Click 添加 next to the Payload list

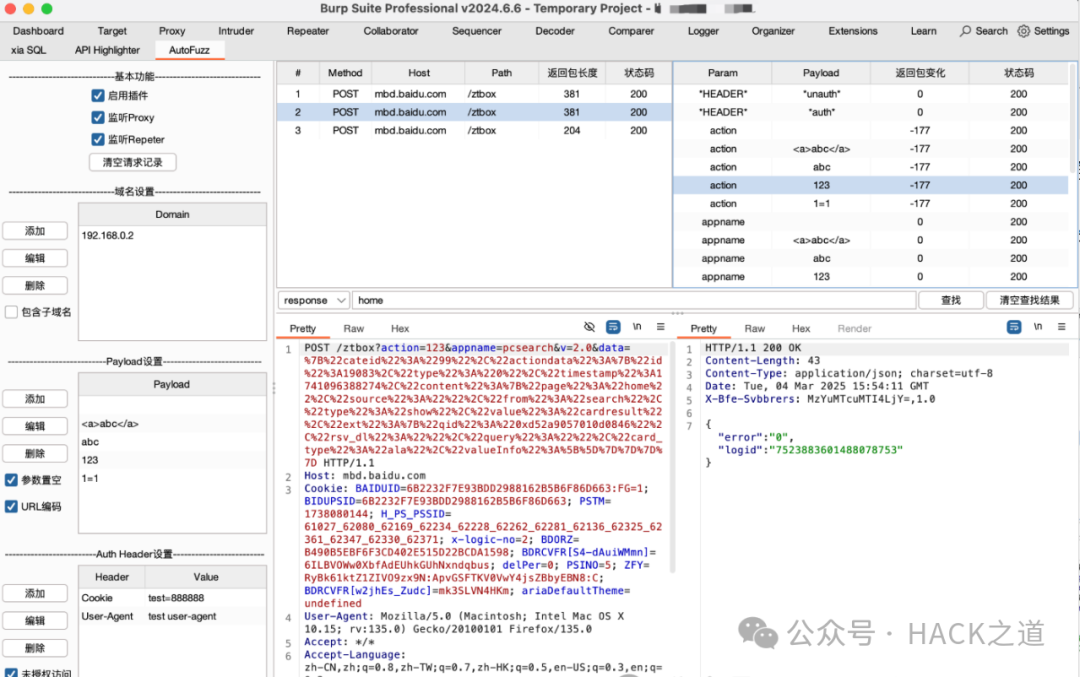pyautogui.click(x=35, y=399)
